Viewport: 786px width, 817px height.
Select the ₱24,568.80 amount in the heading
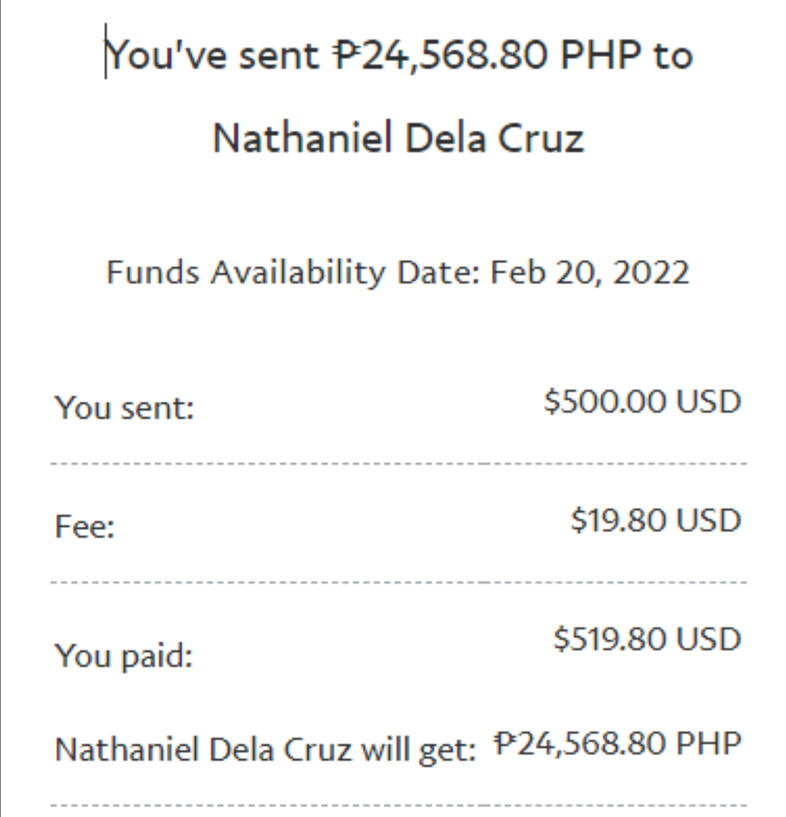tap(440, 55)
